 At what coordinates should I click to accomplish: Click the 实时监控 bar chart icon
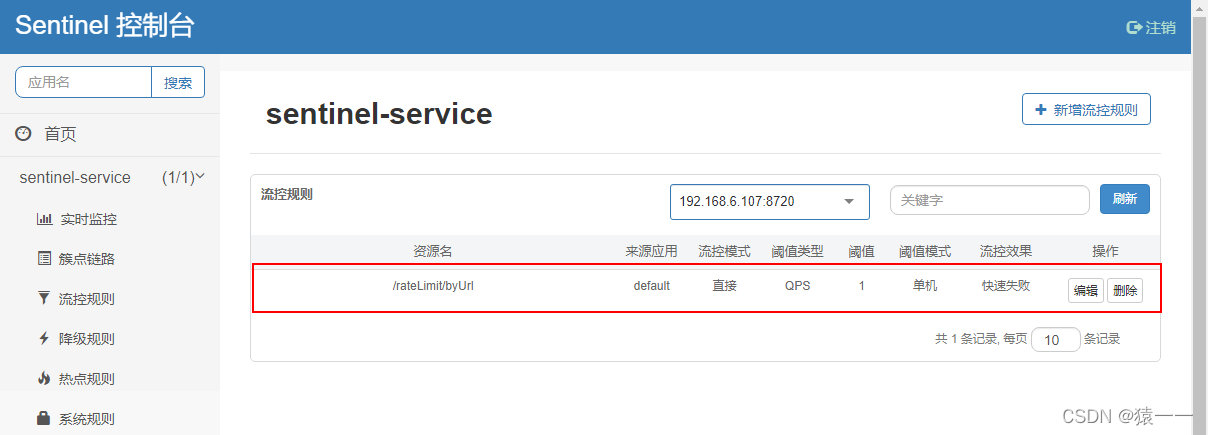[44, 219]
